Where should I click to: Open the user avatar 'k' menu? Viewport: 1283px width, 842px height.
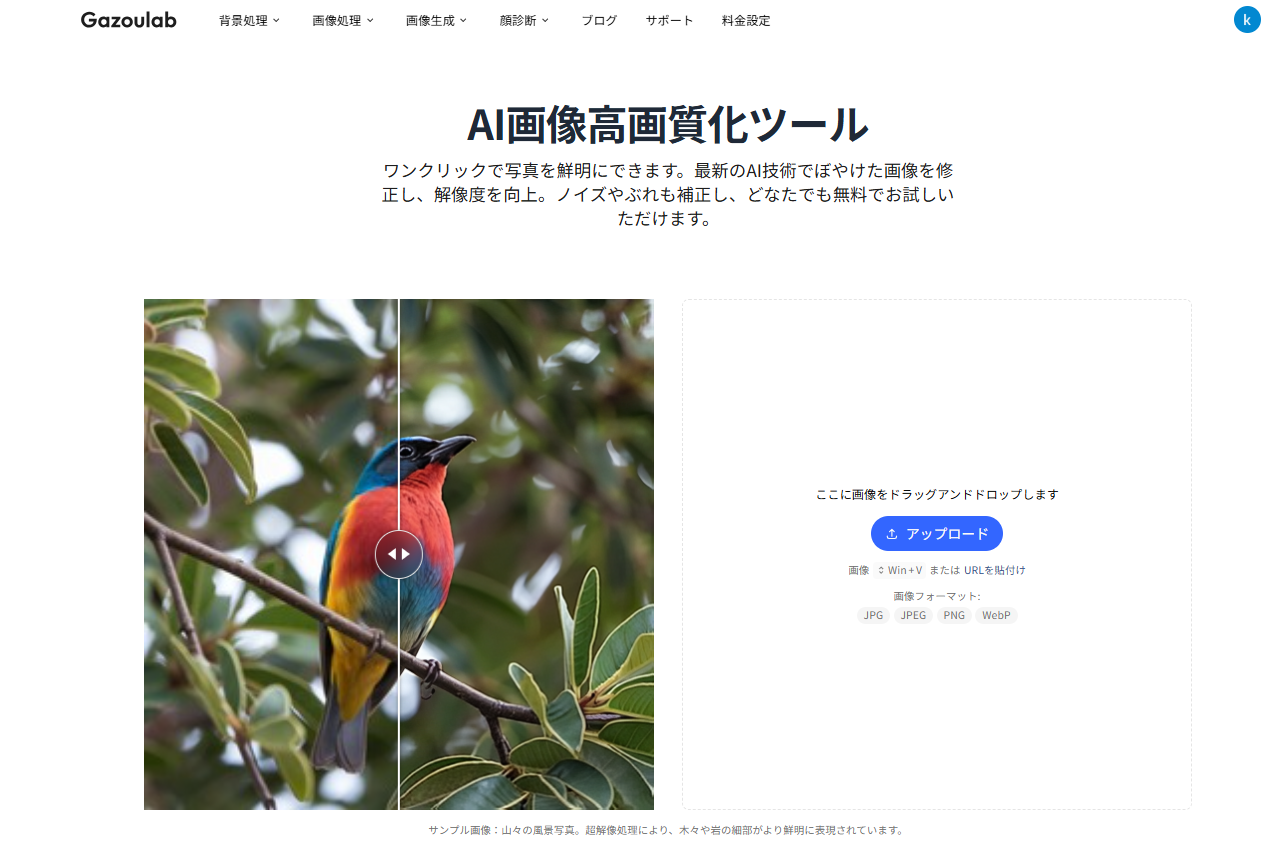point(1247,19)
